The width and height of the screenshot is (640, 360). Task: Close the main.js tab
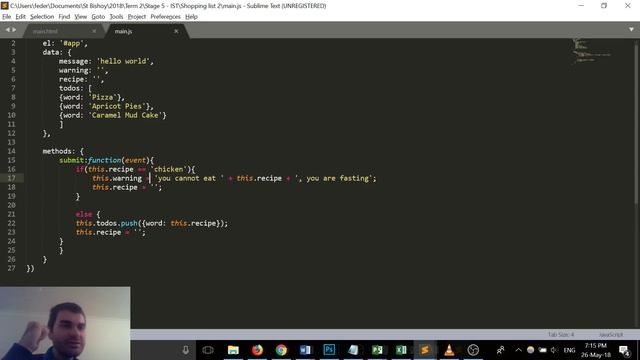pyautogui.click(x=176, y=31)
